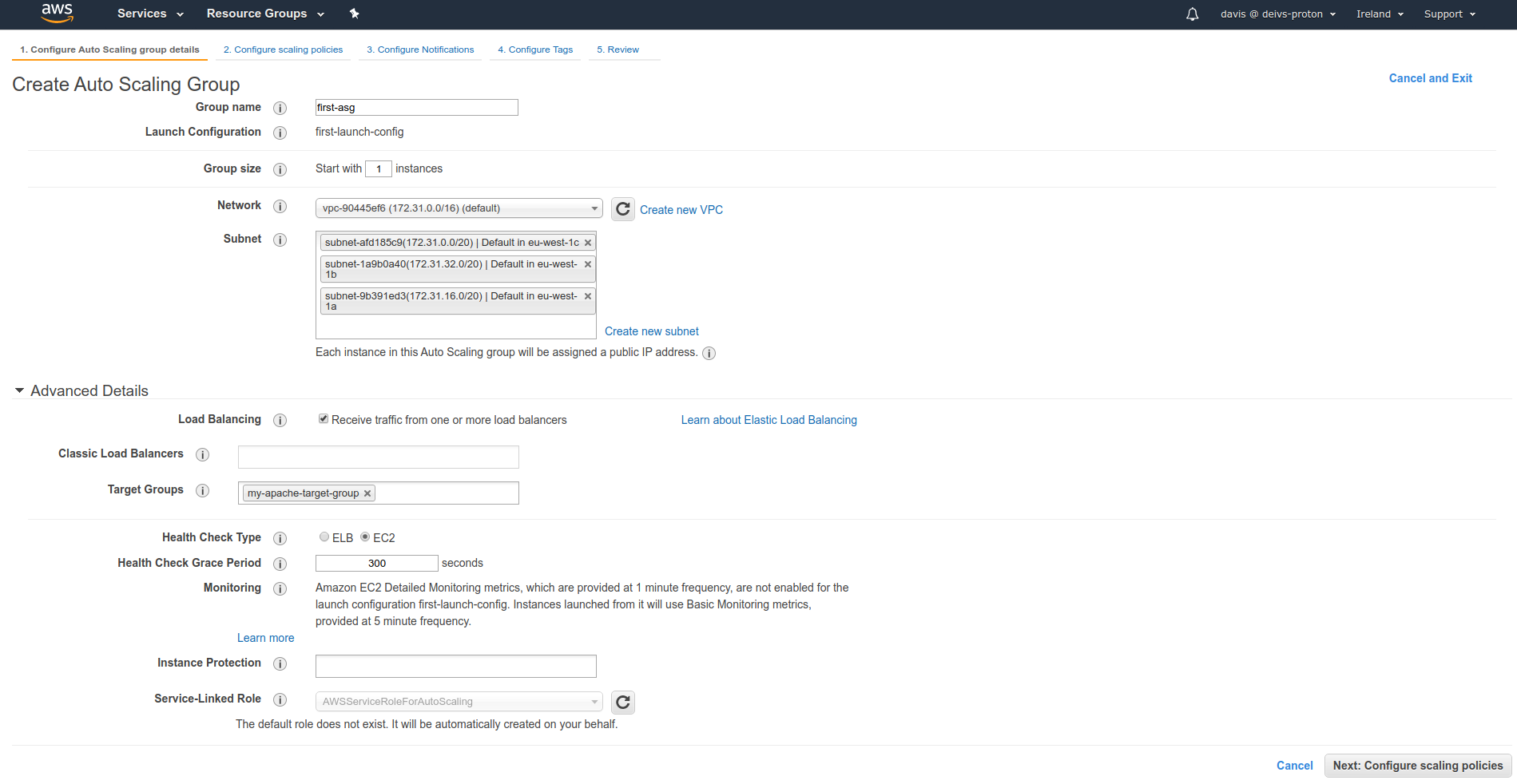Open the notifications bell
1517x784 pixels.
click(1192, 14)
